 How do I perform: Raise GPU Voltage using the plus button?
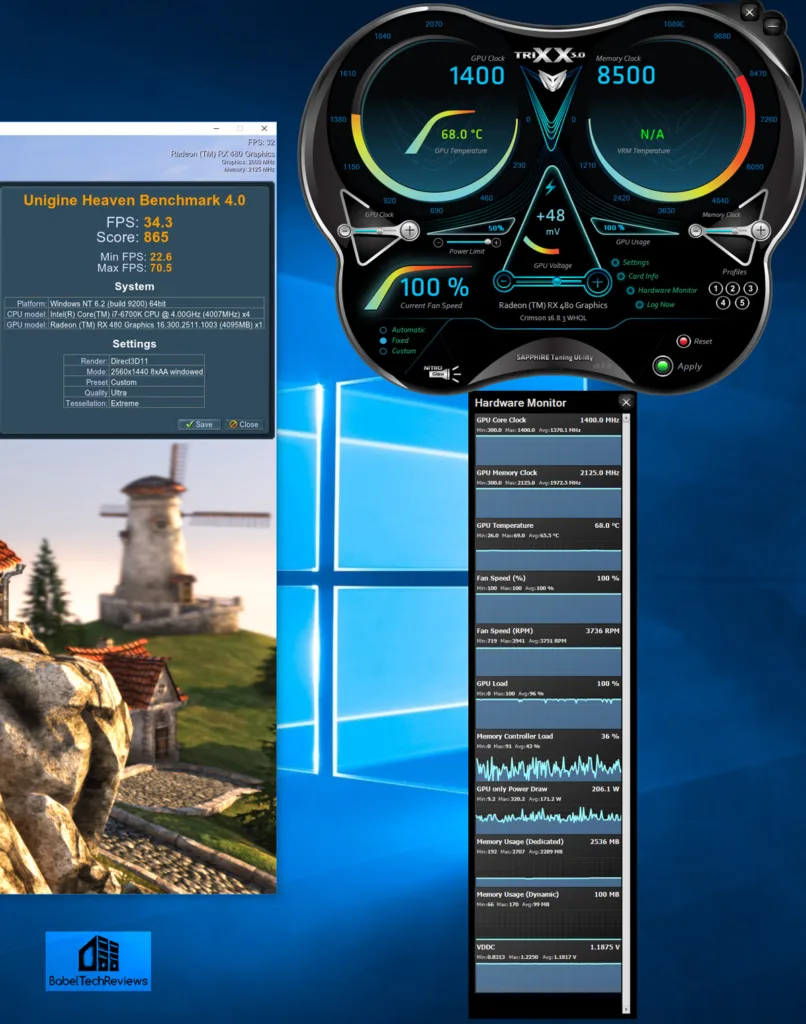(x=597, y=282)
